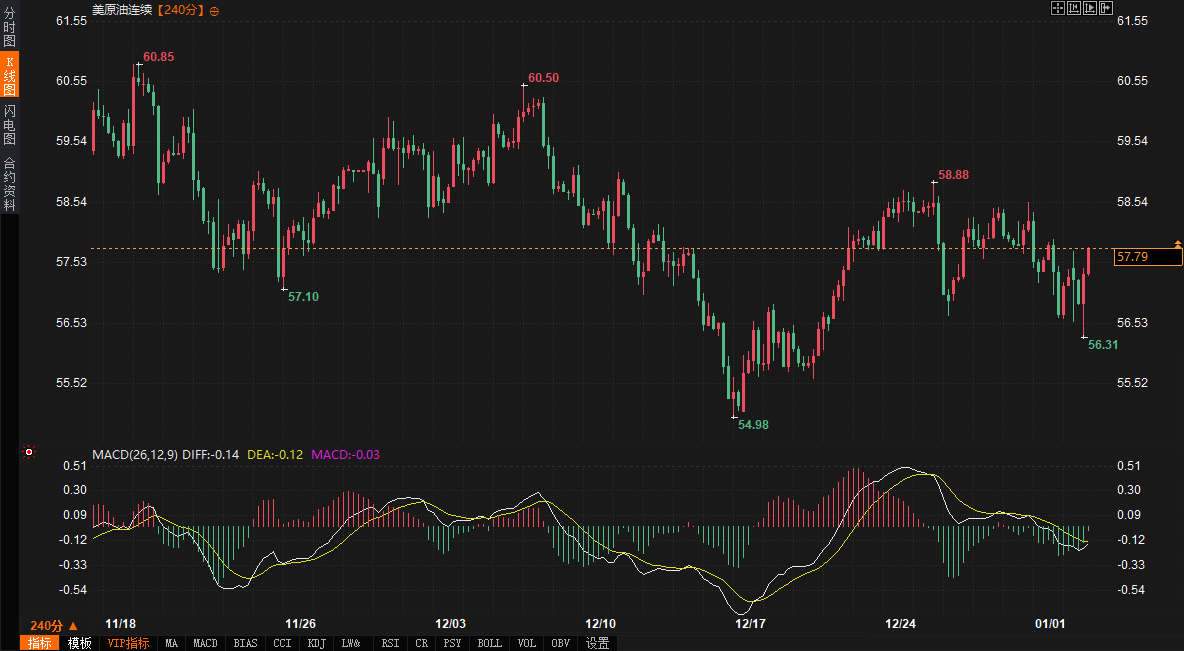Click the 60.85 high-price marker on the chart
The width and height of the screenshot is (1184, 651).
coord(158,57)
